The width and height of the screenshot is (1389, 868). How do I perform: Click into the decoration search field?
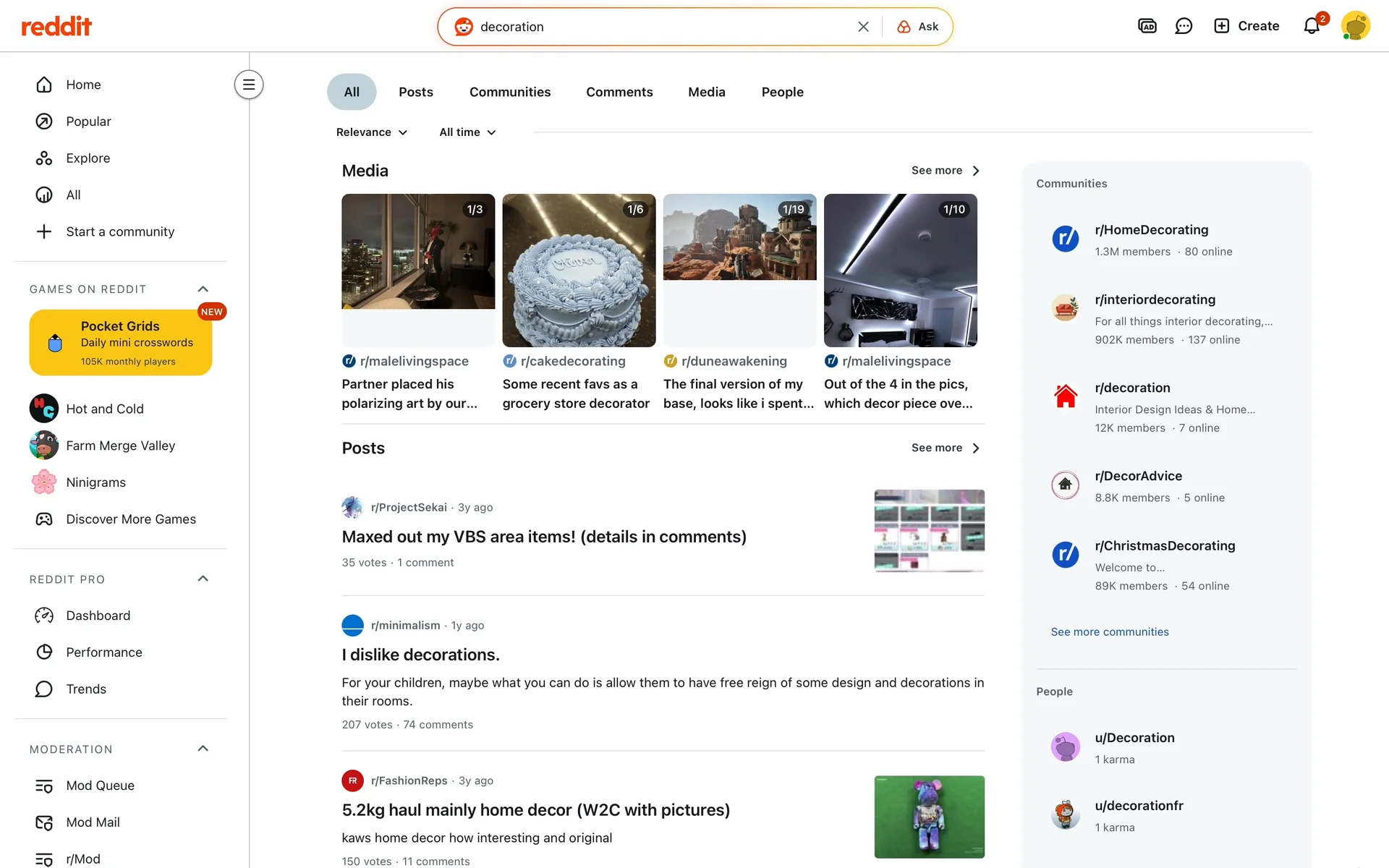tap(651, 27)
